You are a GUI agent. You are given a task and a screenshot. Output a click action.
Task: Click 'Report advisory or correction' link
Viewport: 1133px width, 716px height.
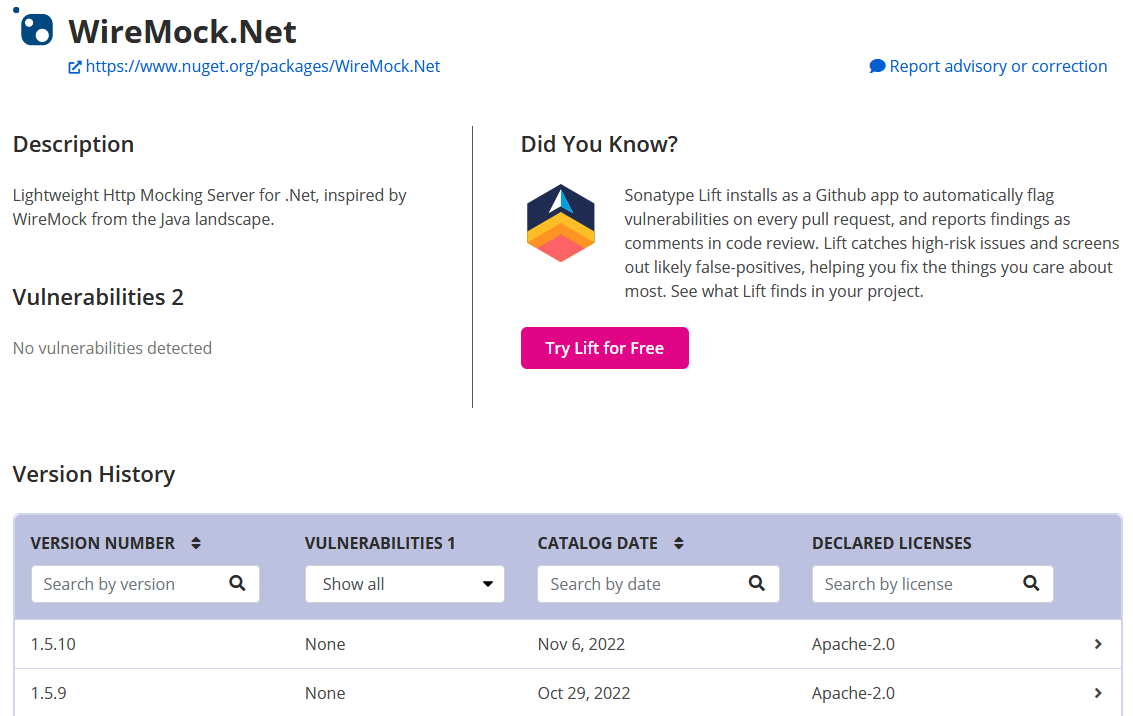pos(998,67)
